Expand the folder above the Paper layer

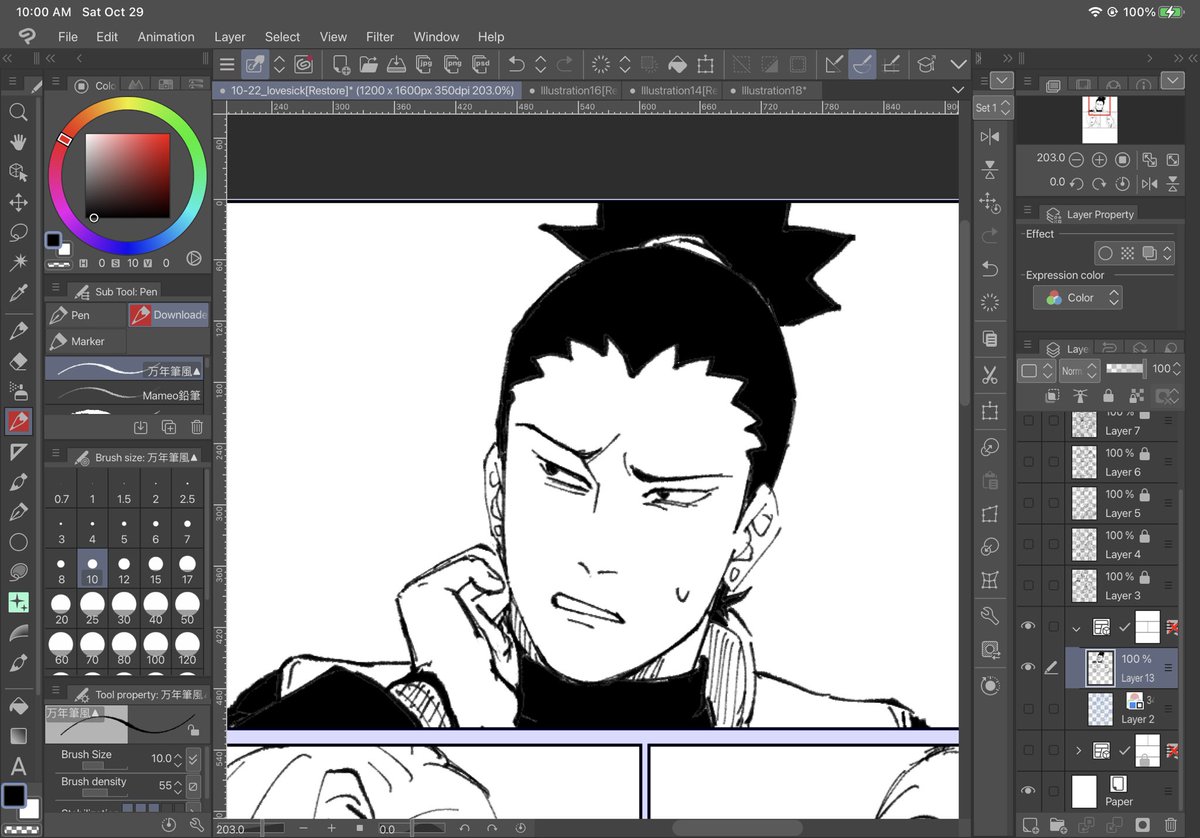tap(1077, 750)
